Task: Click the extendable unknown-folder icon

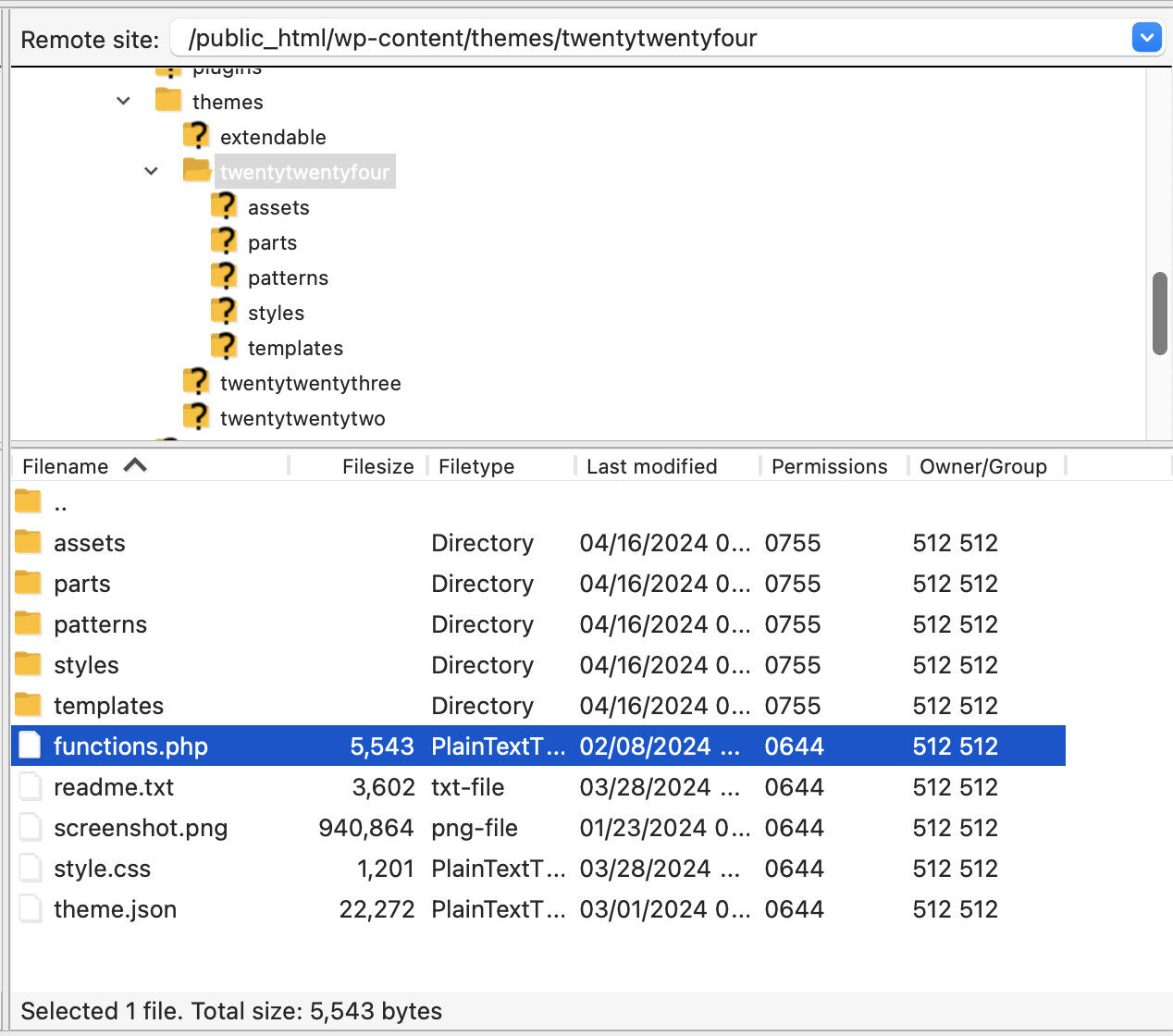Action: pos(196,135)
